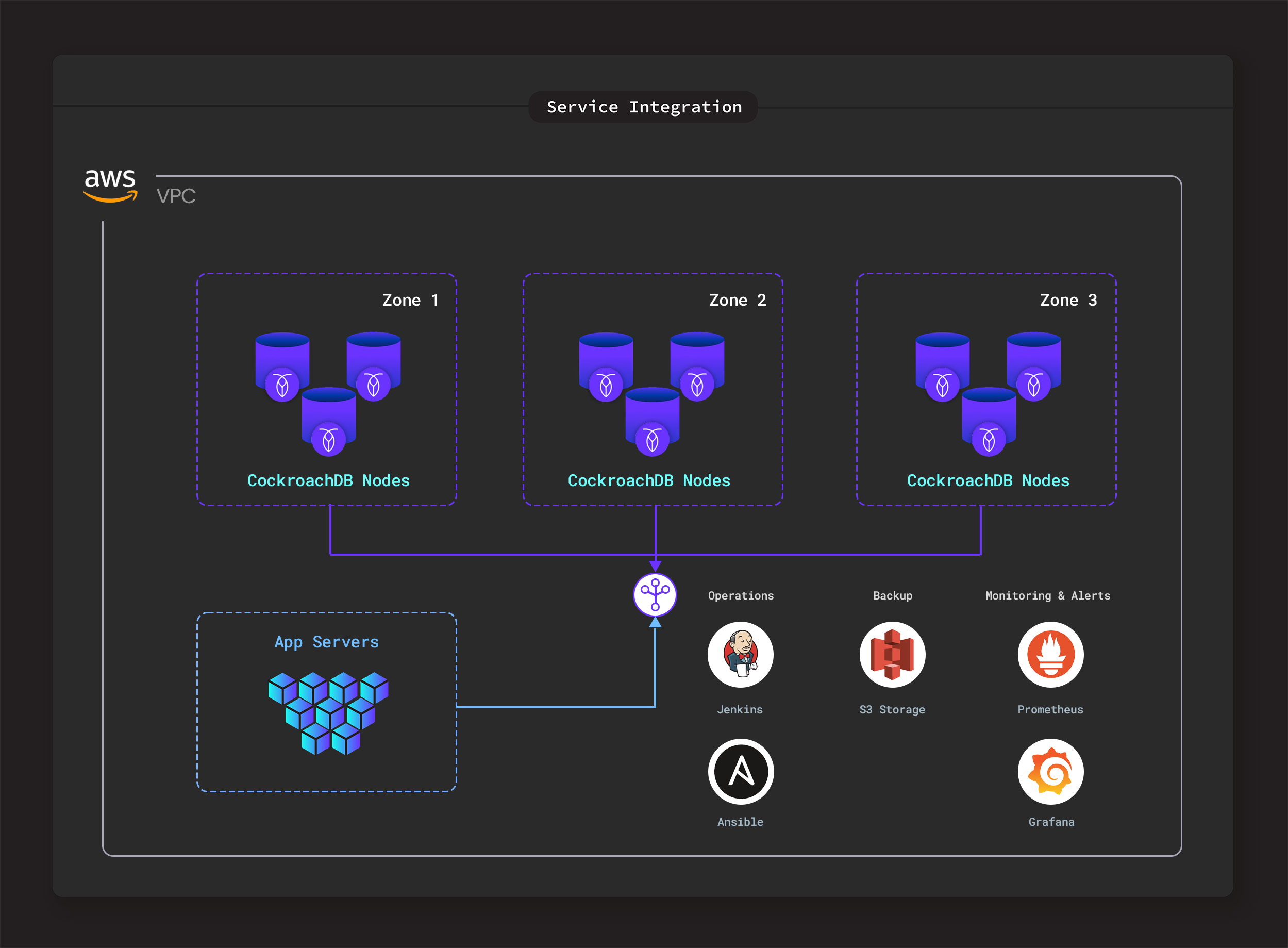Click the CockroachDB Nodes text in Zone 3
The image size is (1288, 948).
[x=988, y=481]
